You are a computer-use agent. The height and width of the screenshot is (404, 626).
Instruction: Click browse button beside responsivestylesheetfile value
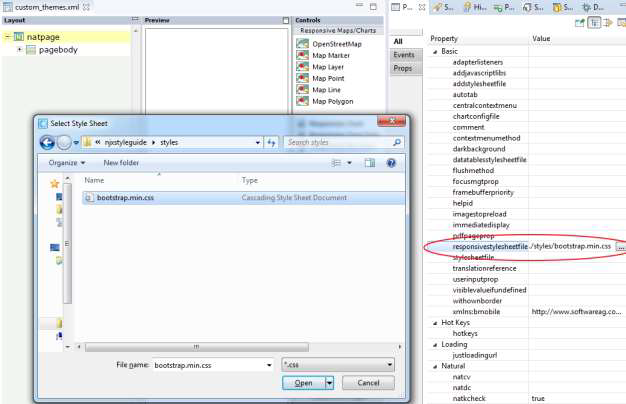click(620, 246)
